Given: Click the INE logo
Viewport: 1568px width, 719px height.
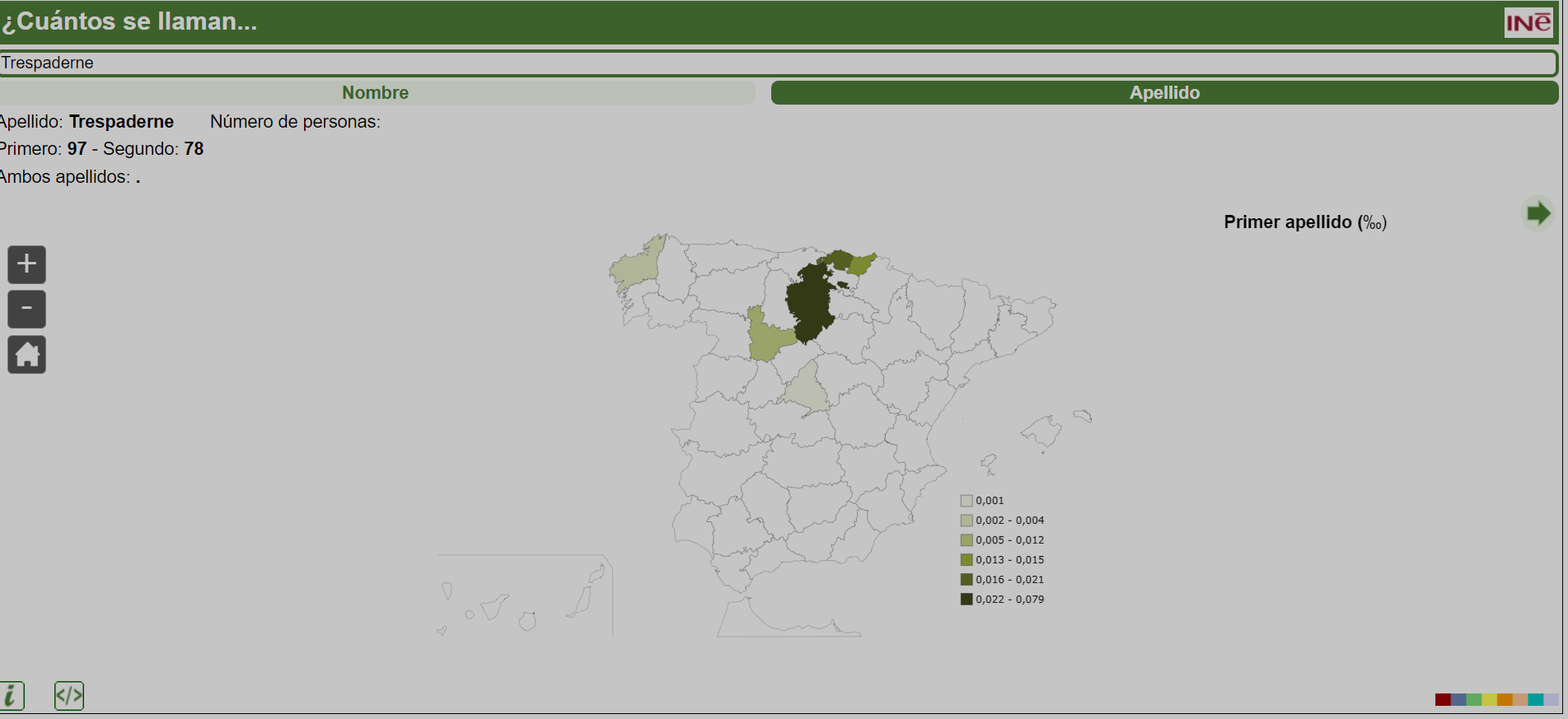Looking at the screenshot, I should pyautogui.click(x=1528, y=22).
